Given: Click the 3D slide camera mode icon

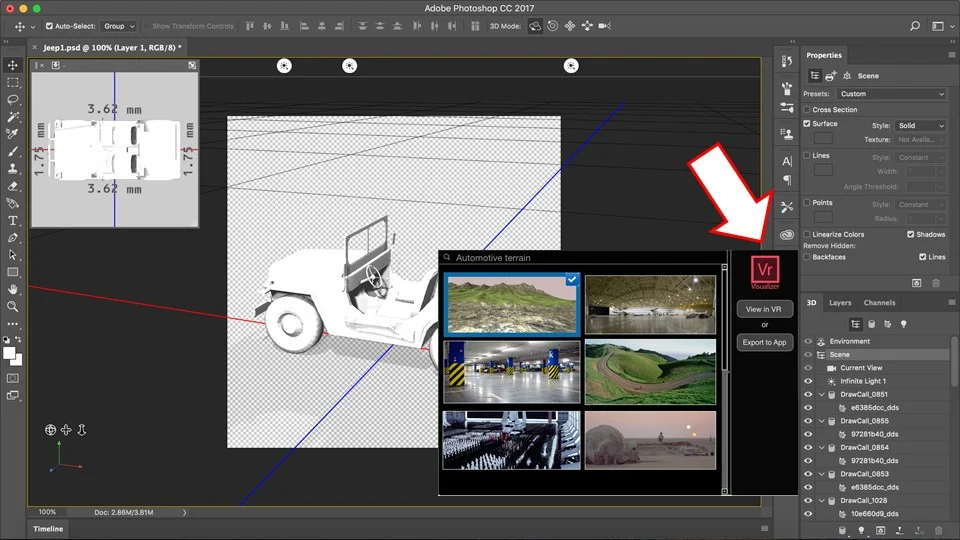Looking at the screenshot, I should click(587, 26).
